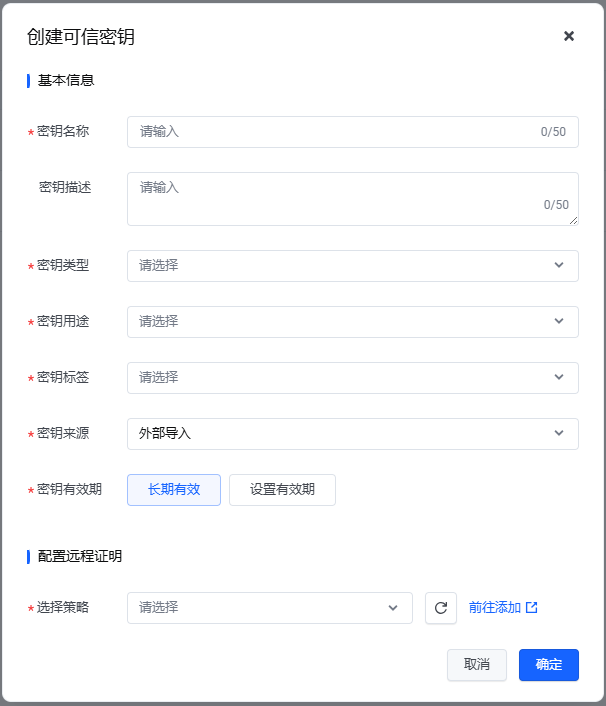Click the refresh icon beside 选择策略

coord(441,608)
